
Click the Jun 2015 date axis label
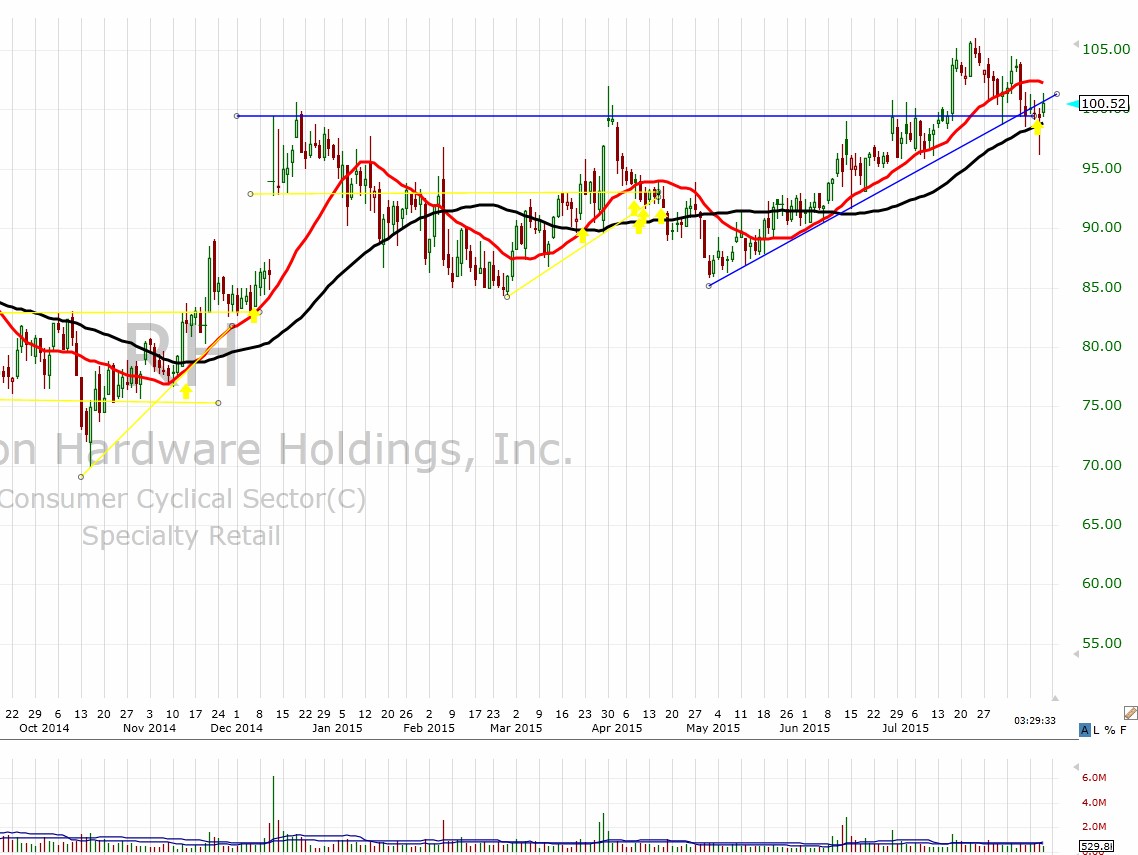pyautogui.click(x=804, y=728)
